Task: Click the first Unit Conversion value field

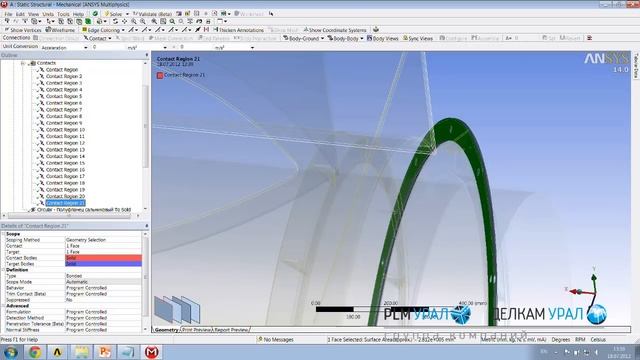Action: point(108,47)
